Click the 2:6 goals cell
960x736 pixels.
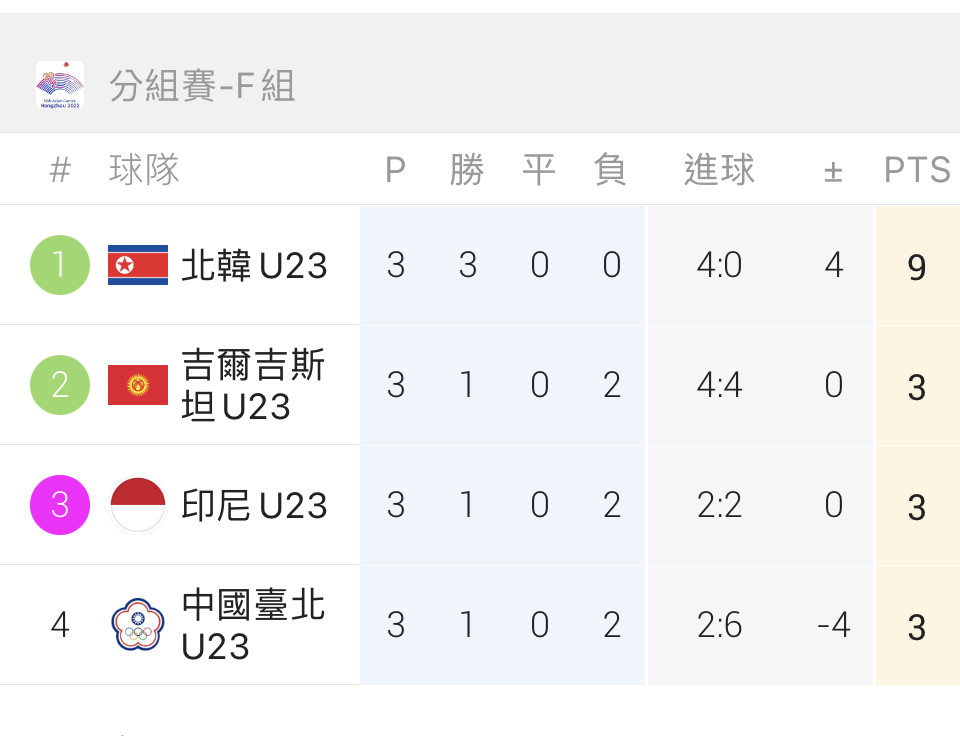719,625
